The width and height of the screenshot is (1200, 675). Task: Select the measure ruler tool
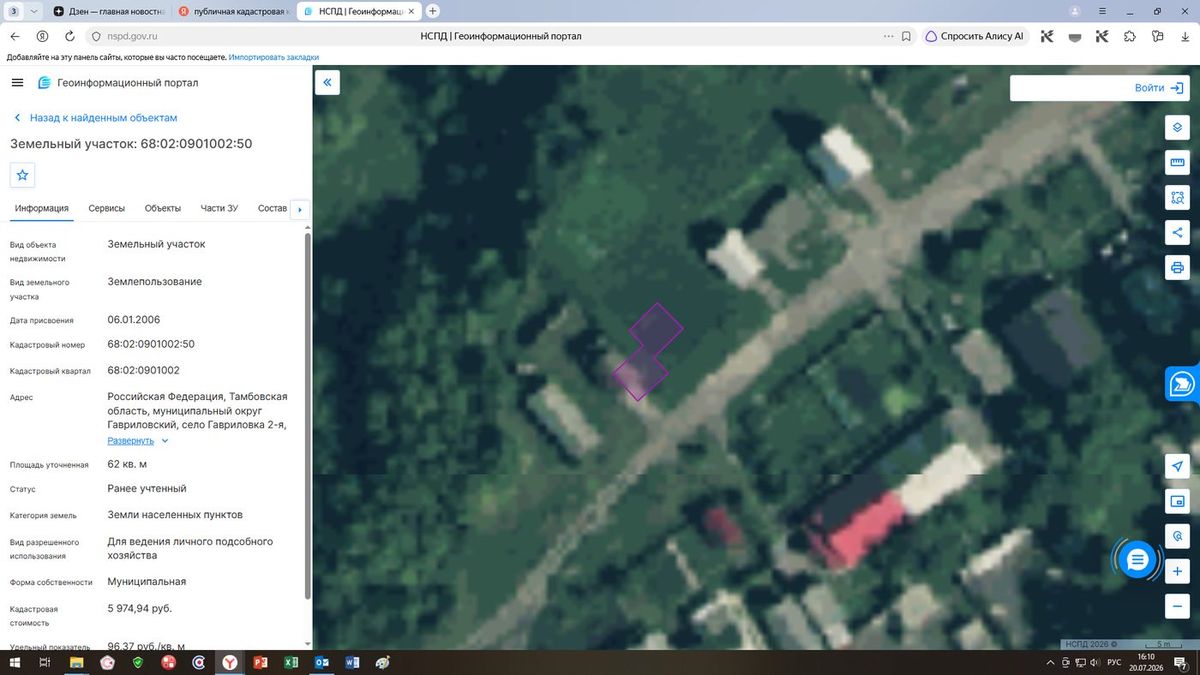tap(1177, 163)
